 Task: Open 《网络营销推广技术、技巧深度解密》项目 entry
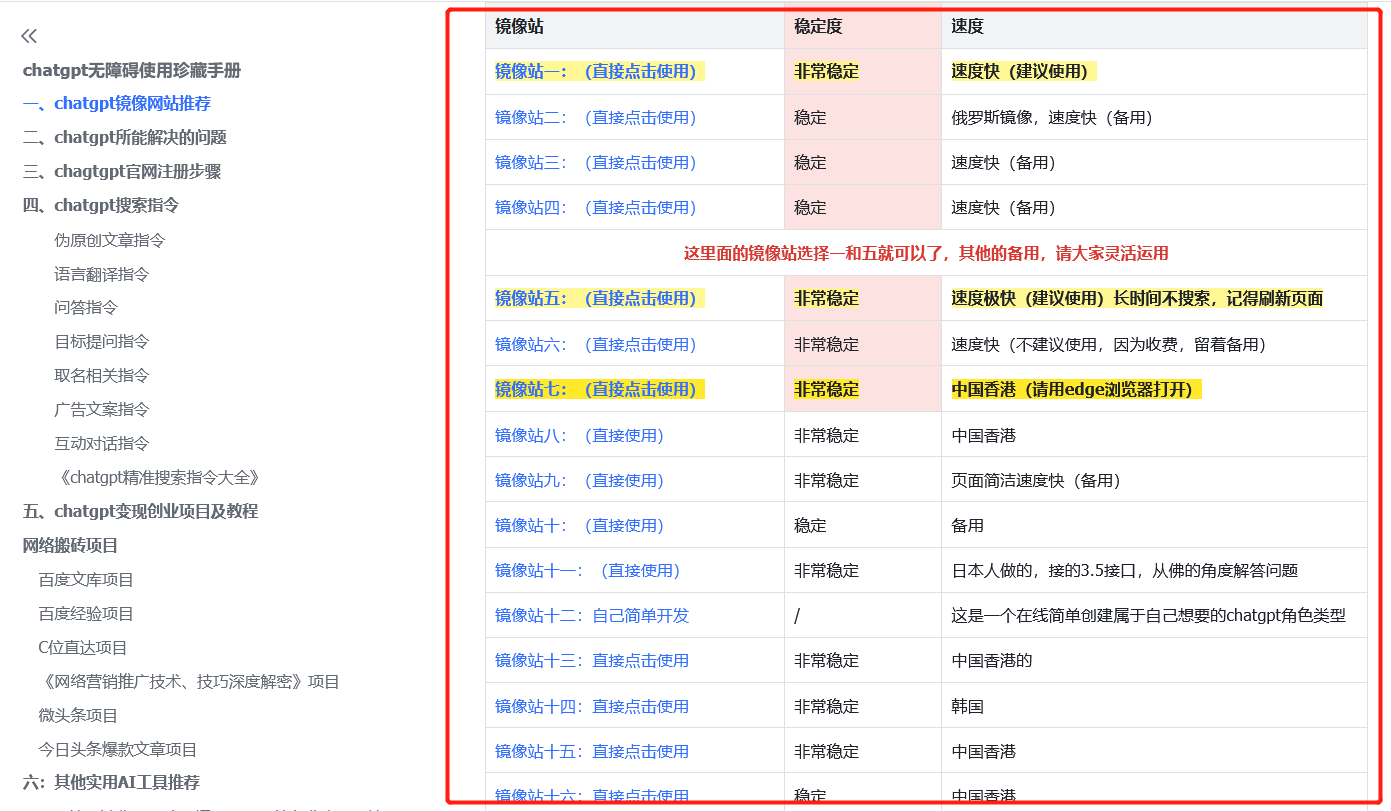point(189,681)
